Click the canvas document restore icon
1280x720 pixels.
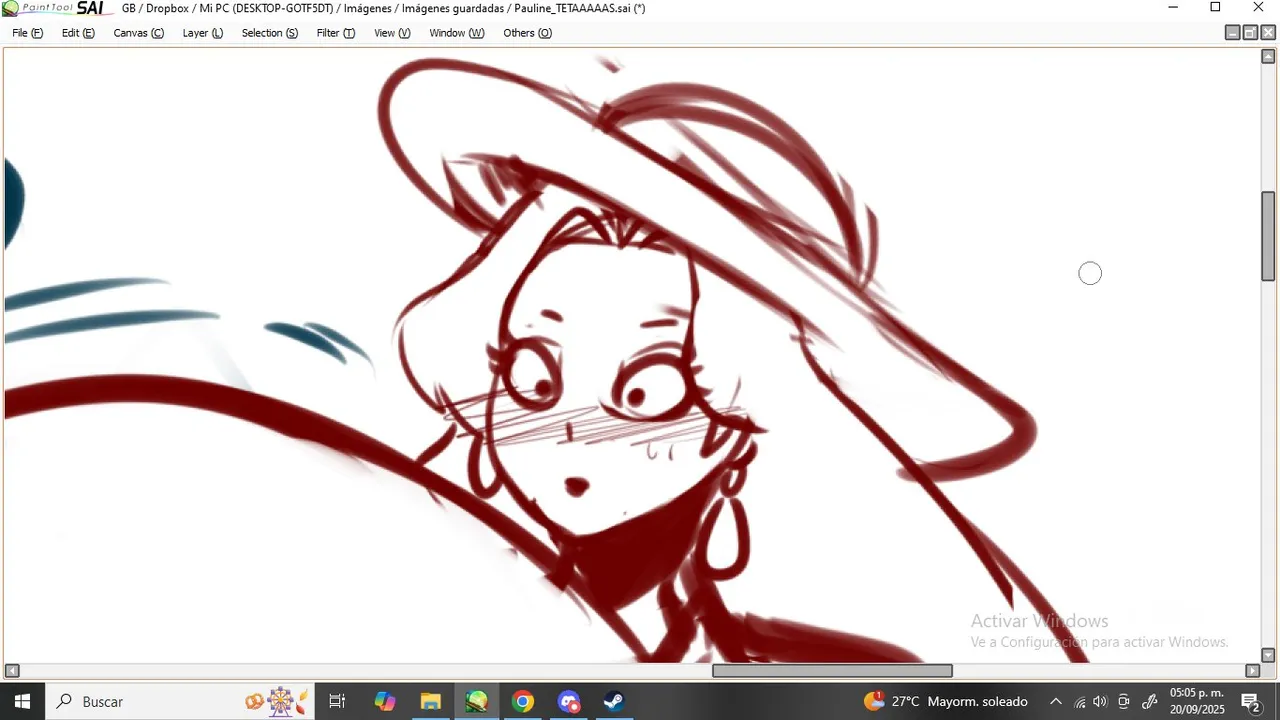(1250, 33)
